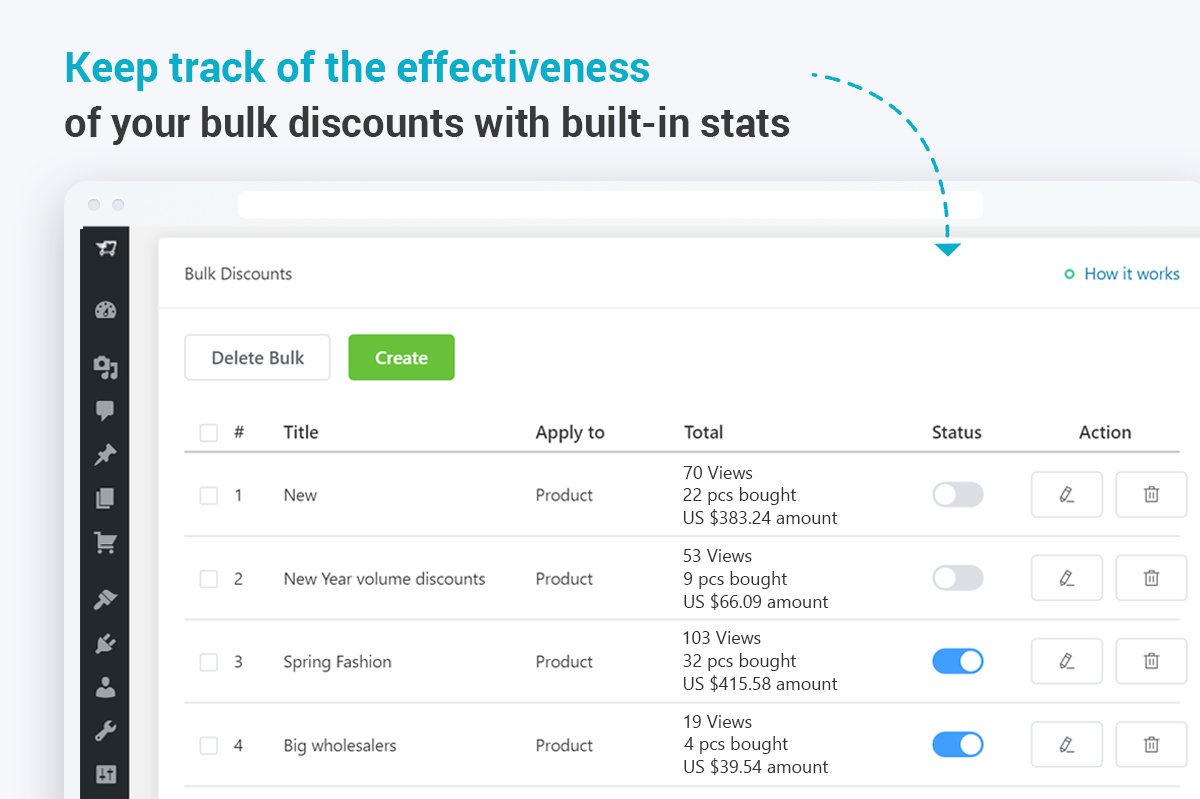
Task: Edit the Spring Fashion discount
Action: tap(1067, 661)
